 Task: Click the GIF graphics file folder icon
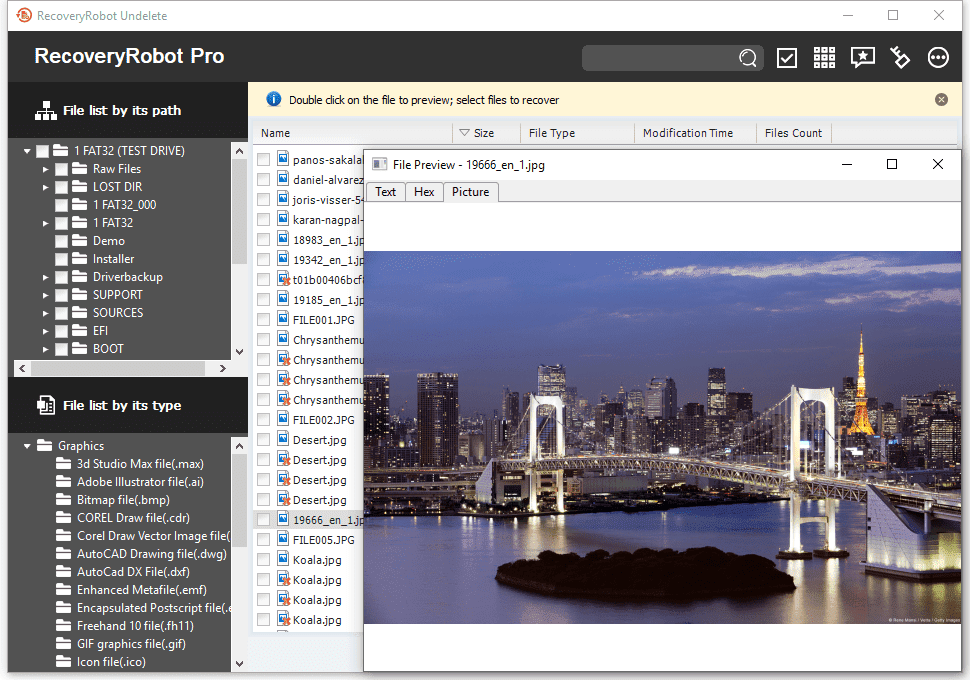tap(63, 643)
